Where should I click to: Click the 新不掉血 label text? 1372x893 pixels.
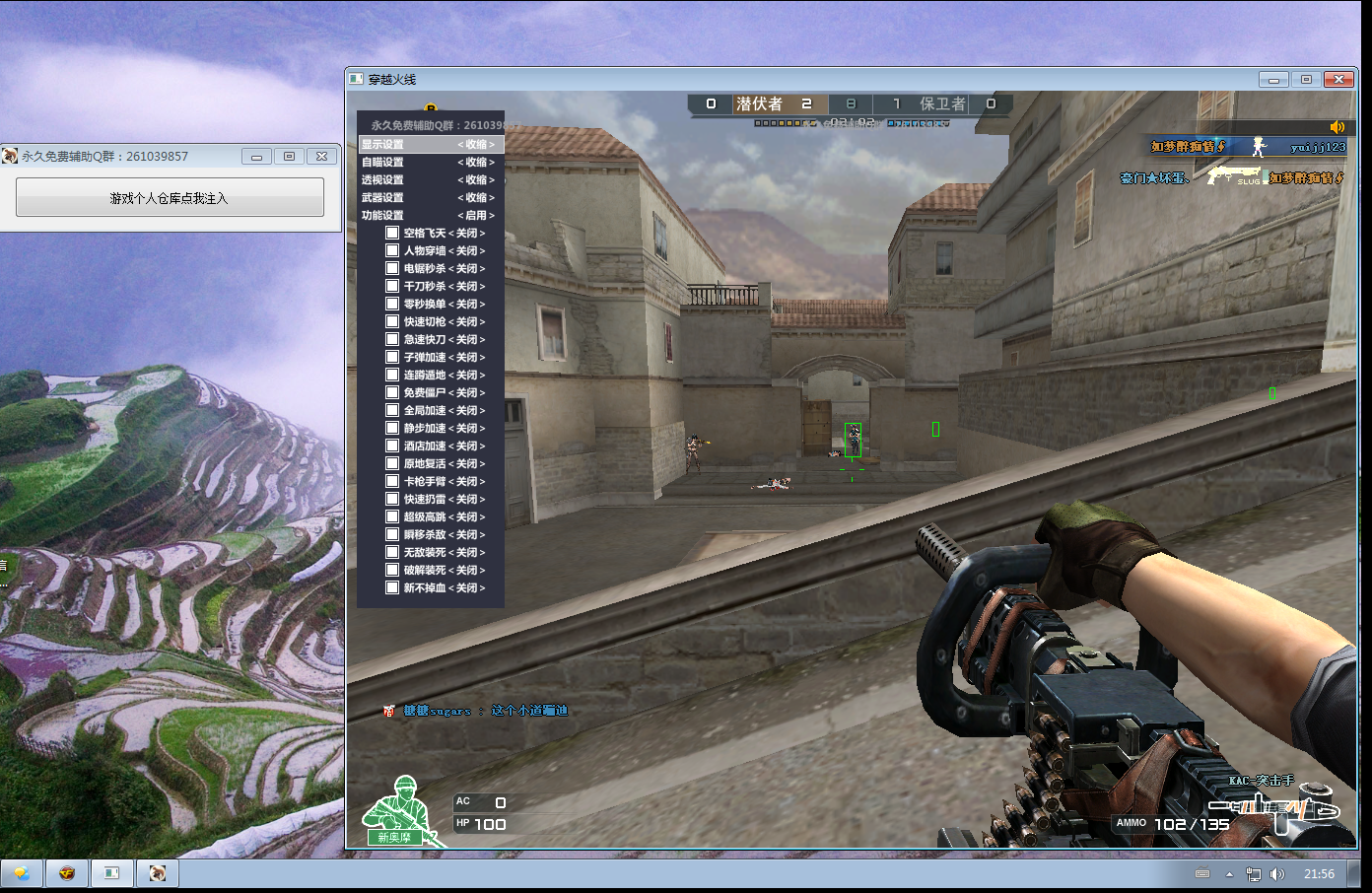click(x=425, y=588)
